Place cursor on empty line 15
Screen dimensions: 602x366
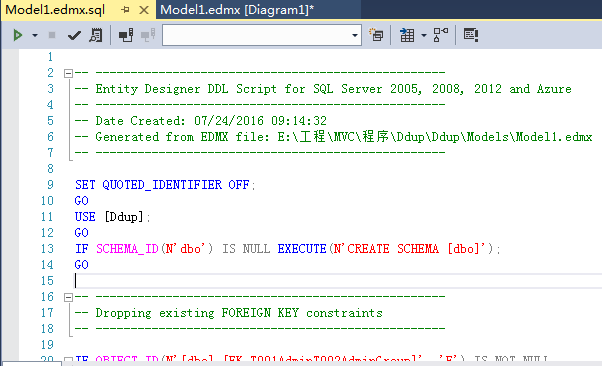point(338,281)
